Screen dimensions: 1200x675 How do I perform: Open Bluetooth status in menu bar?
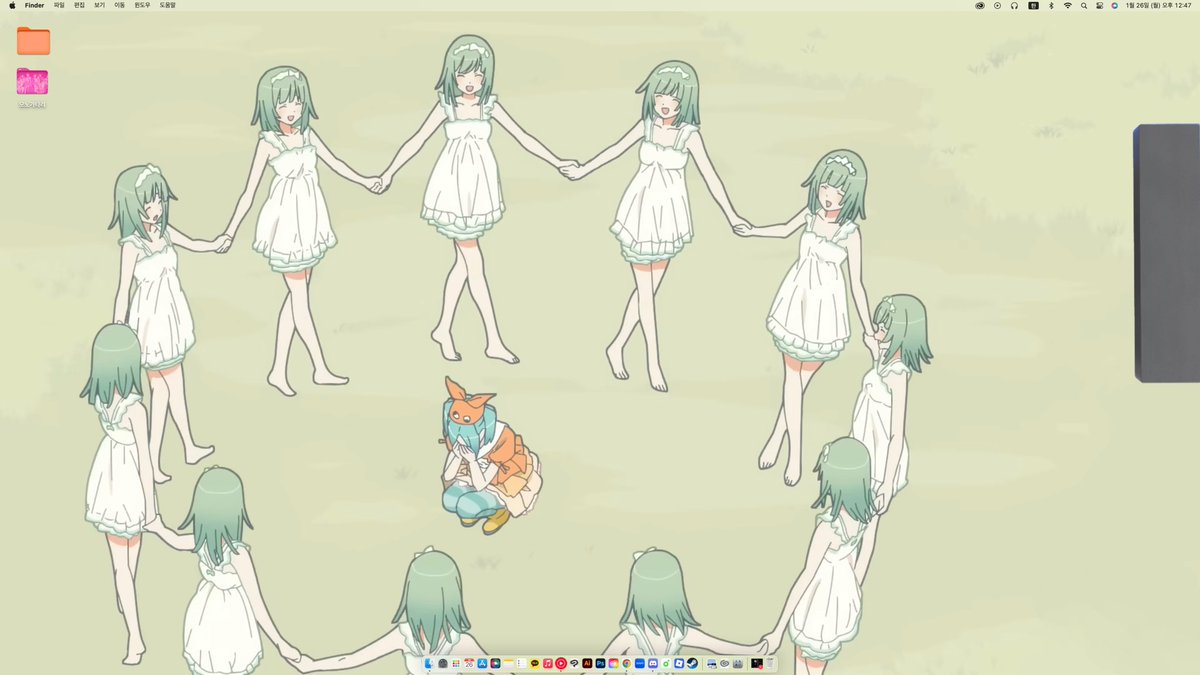coord(1051,5)
